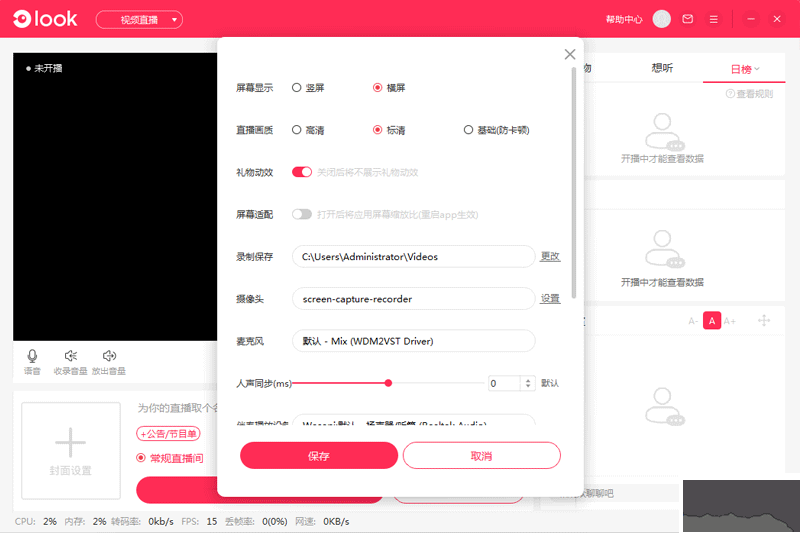The image size is (800, 533).
Task: Open 麦克风 microphone device dropdown
Action: point(413,341)
